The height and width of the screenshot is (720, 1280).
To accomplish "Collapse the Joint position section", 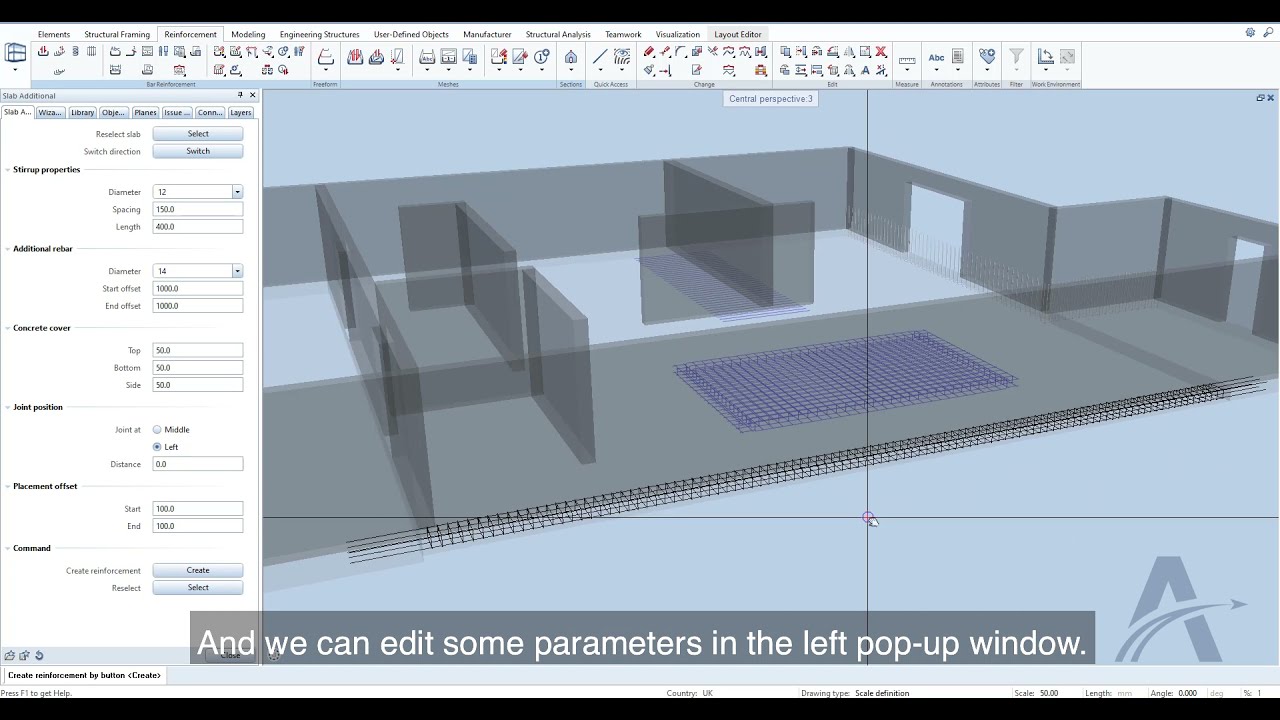I will 7,407.
